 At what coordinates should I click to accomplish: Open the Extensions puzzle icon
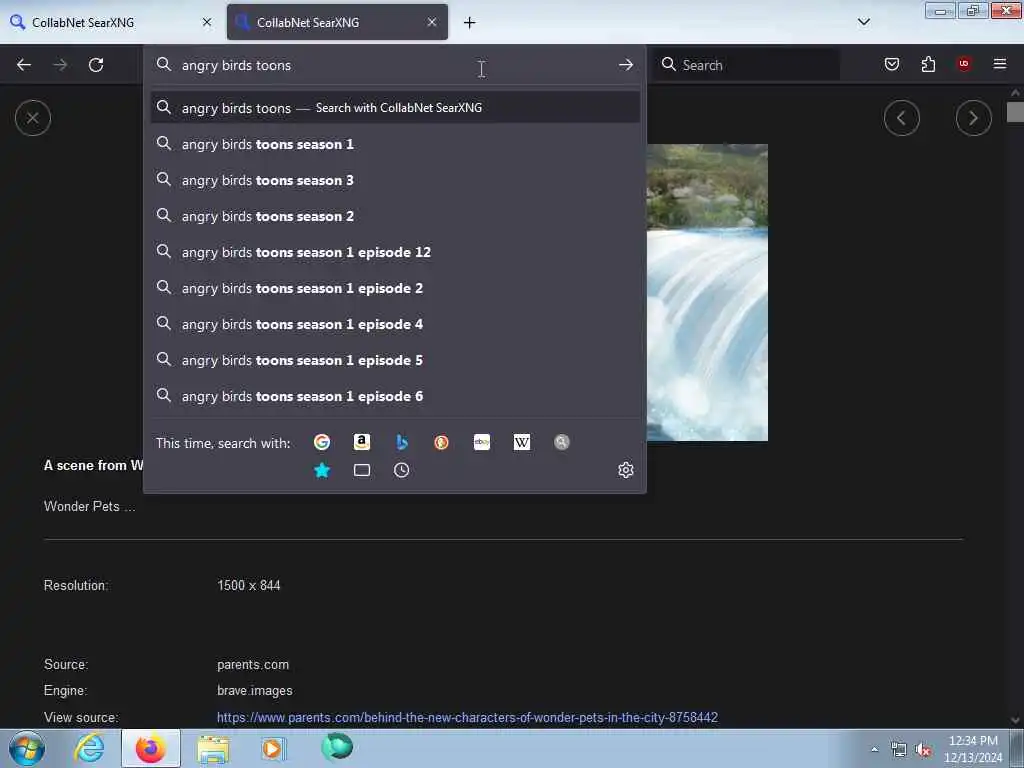click(928, 64)
